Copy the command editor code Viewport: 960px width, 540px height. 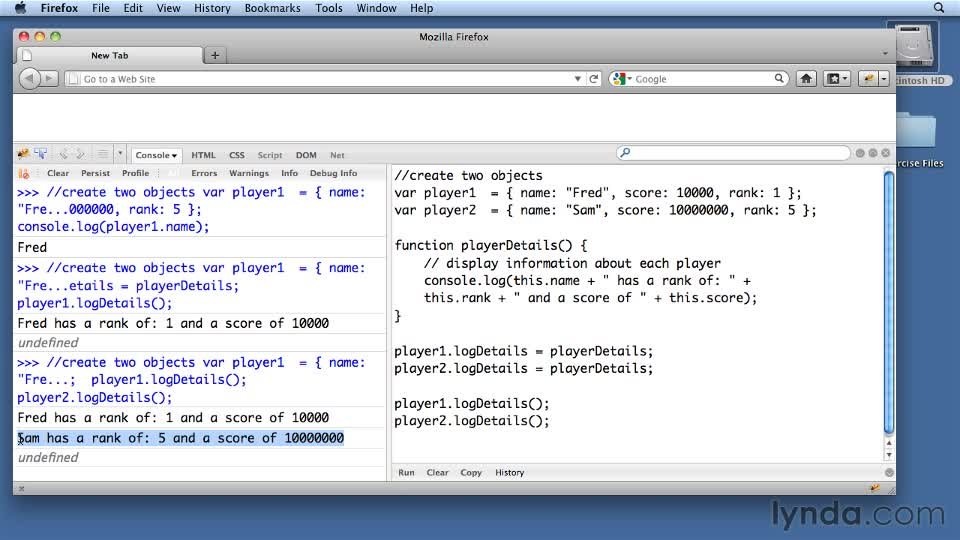coord(471,473)
